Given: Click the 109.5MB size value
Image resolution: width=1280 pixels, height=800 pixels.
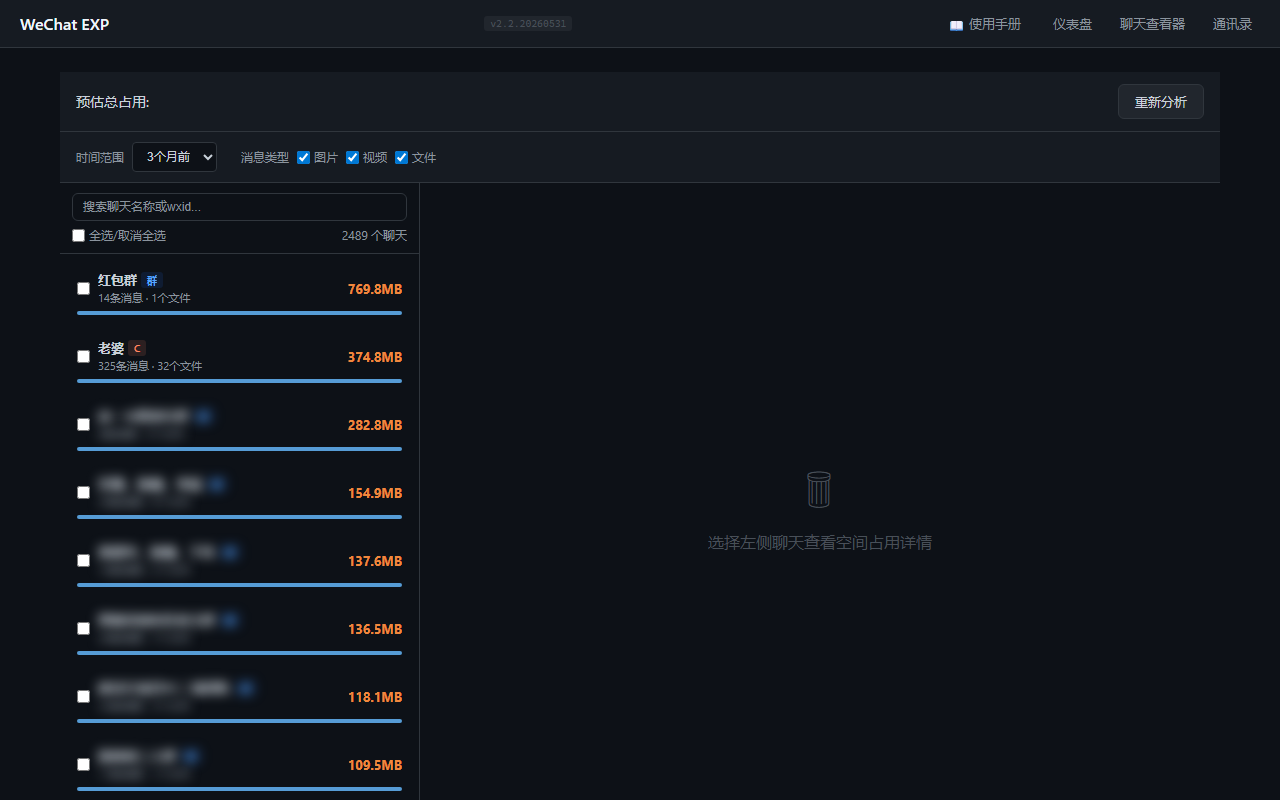Looking at the screenshot, I should point(375,765).
